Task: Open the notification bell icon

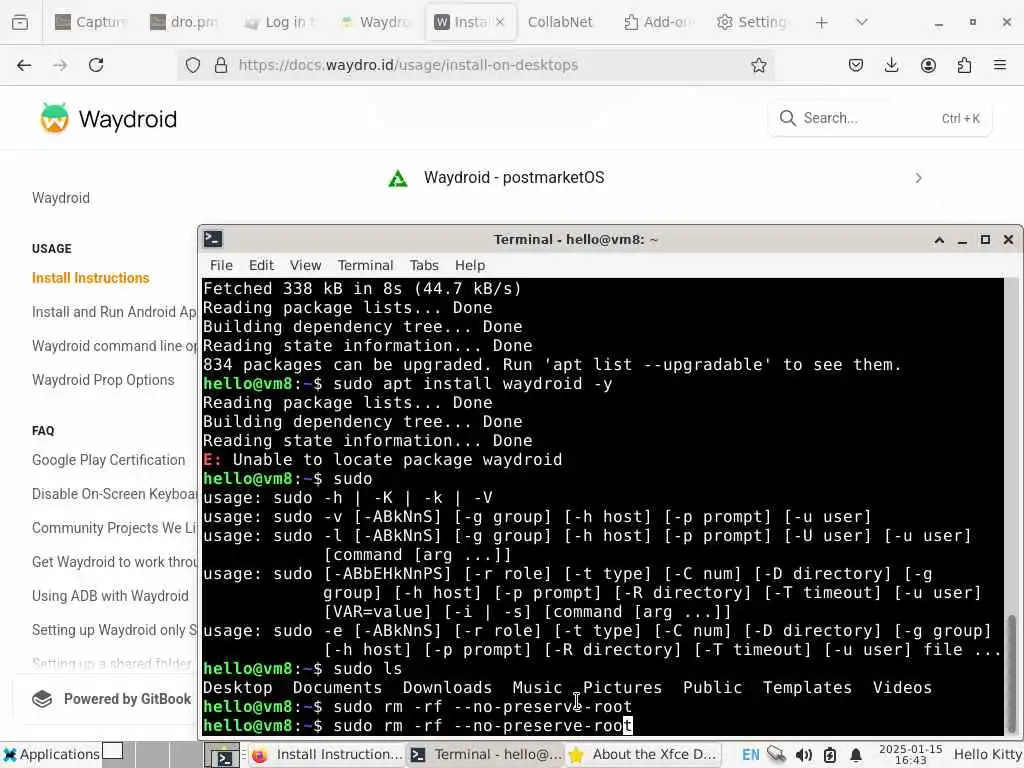Action: tap(856, 755)
